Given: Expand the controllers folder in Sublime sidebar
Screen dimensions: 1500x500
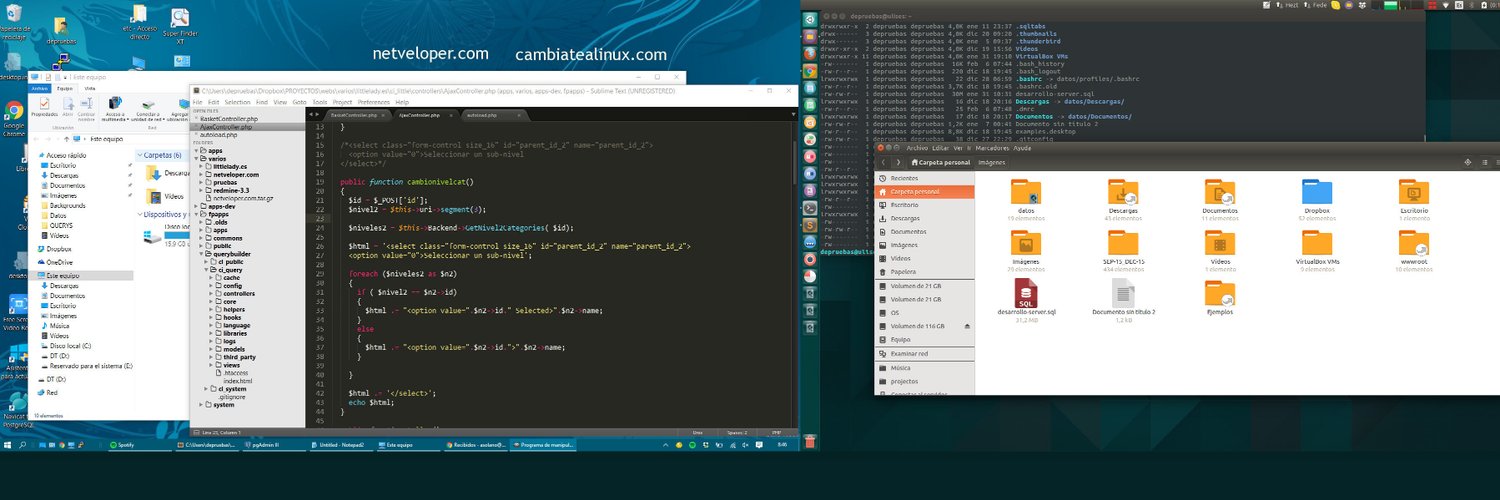Looking at the screenshot, I should [x=213, y=293].
